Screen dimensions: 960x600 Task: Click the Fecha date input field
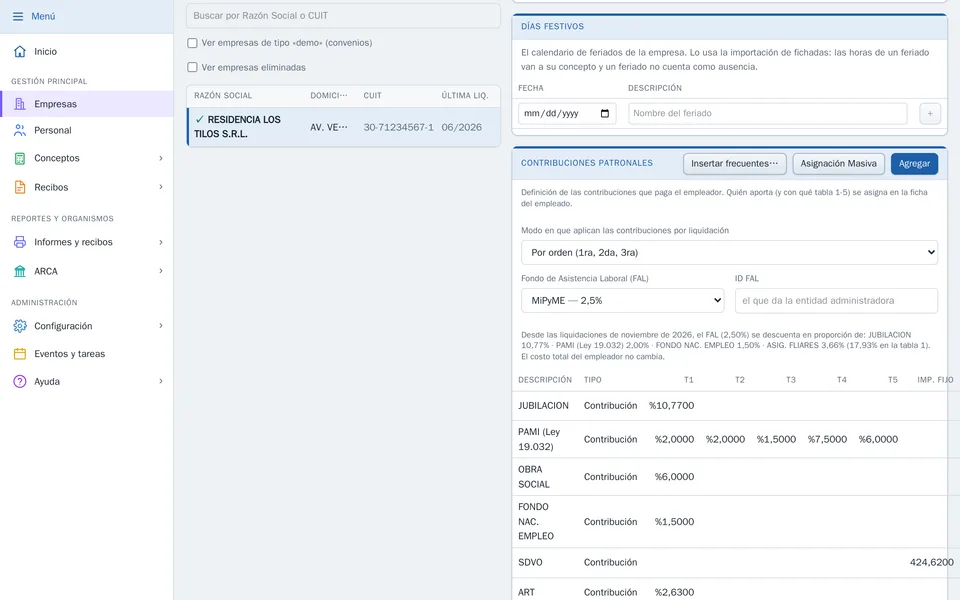tap(567, 113)
